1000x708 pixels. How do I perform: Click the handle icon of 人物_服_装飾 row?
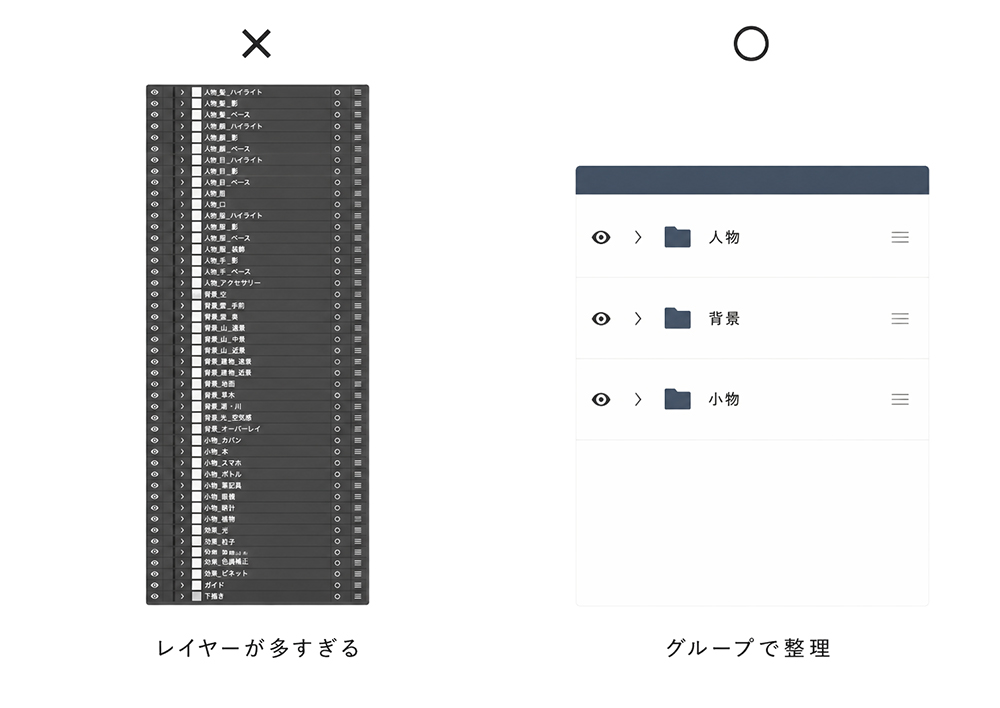358,249
